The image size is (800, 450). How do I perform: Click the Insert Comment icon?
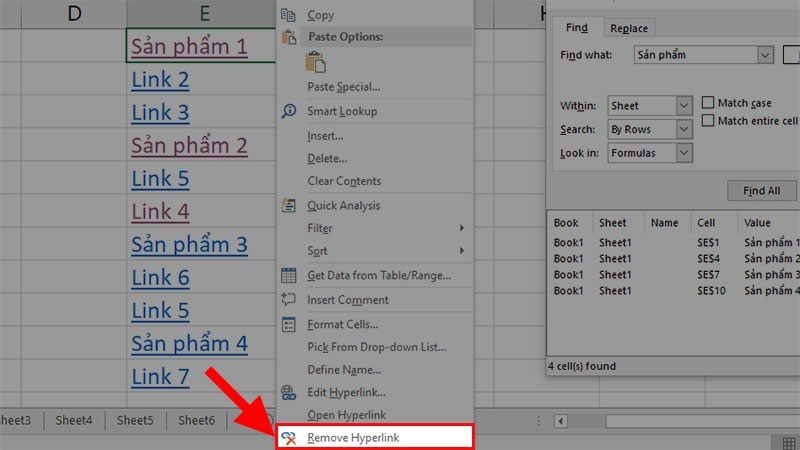pyautogui.click(x=288, y=299)
